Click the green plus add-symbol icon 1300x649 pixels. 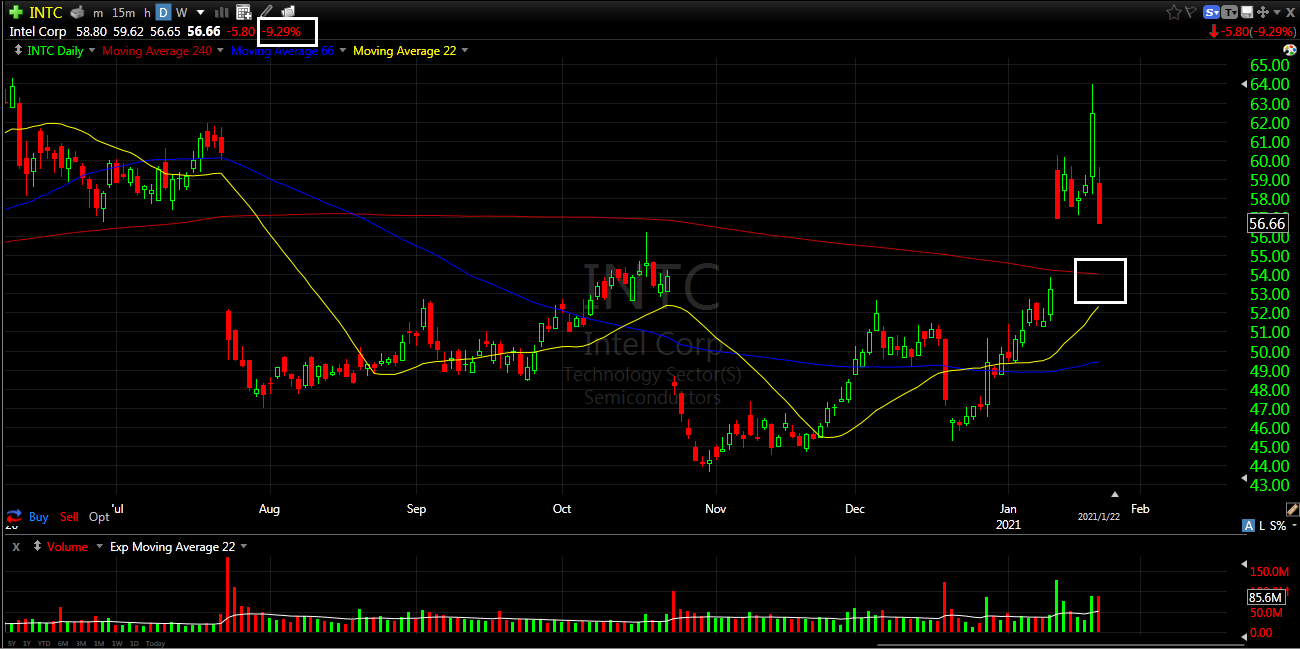15,12
